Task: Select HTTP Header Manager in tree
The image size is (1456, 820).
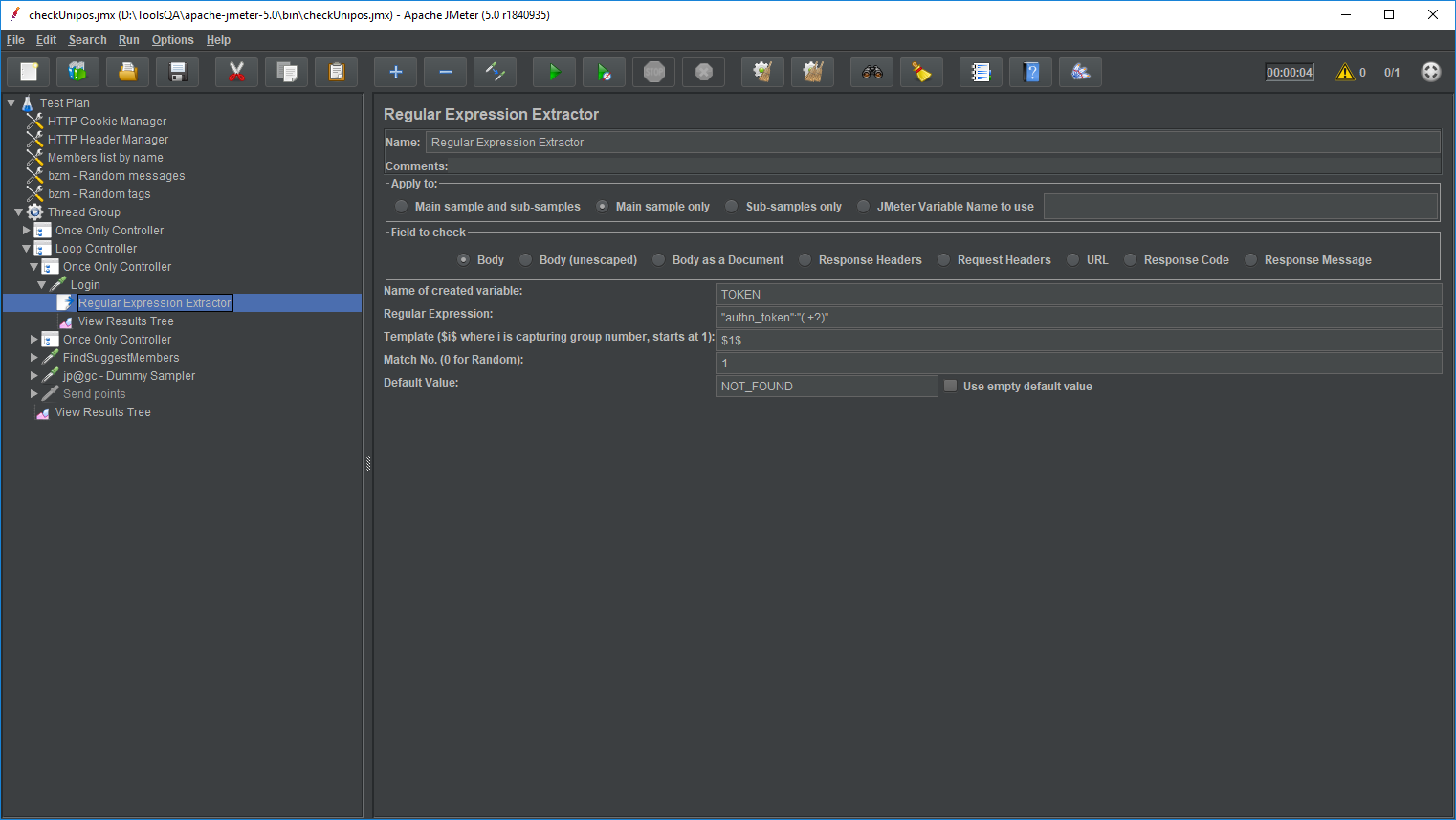Action: point(107,140)
